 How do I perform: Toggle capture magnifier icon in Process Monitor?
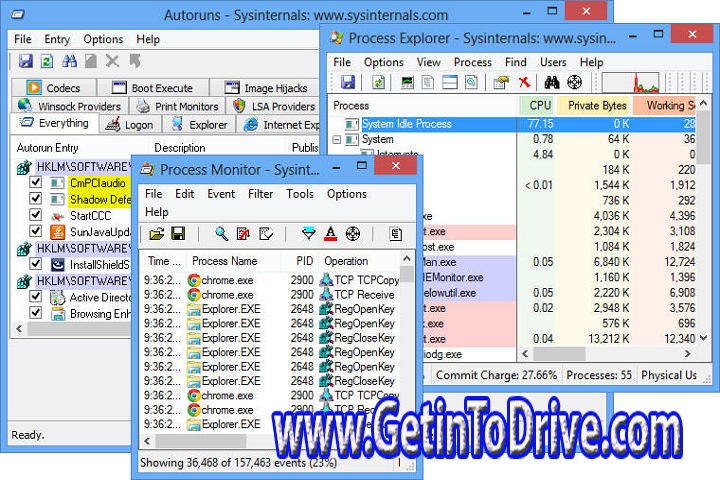point(221,234)
